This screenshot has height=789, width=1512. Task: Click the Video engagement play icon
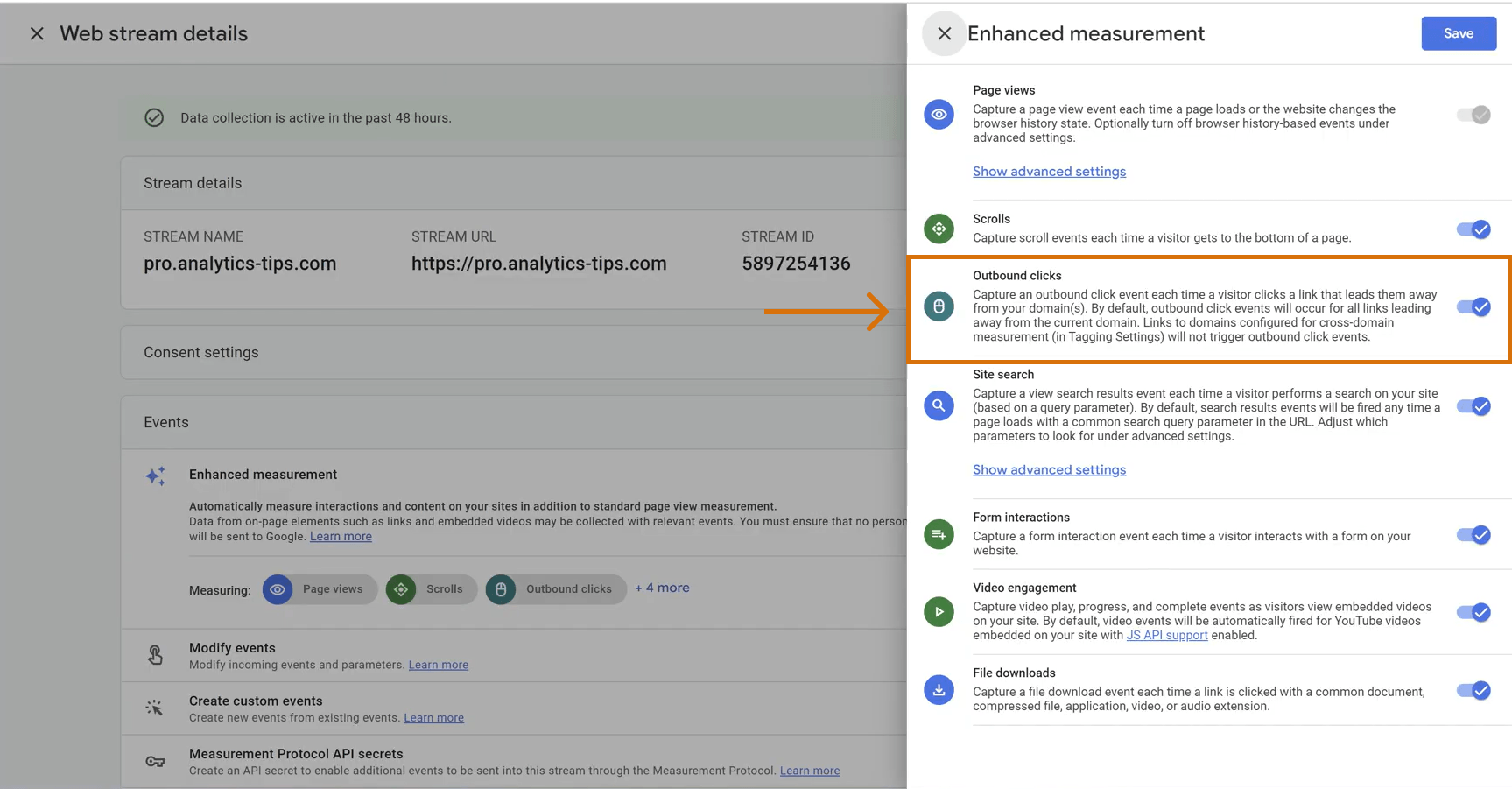click(939, 611)
